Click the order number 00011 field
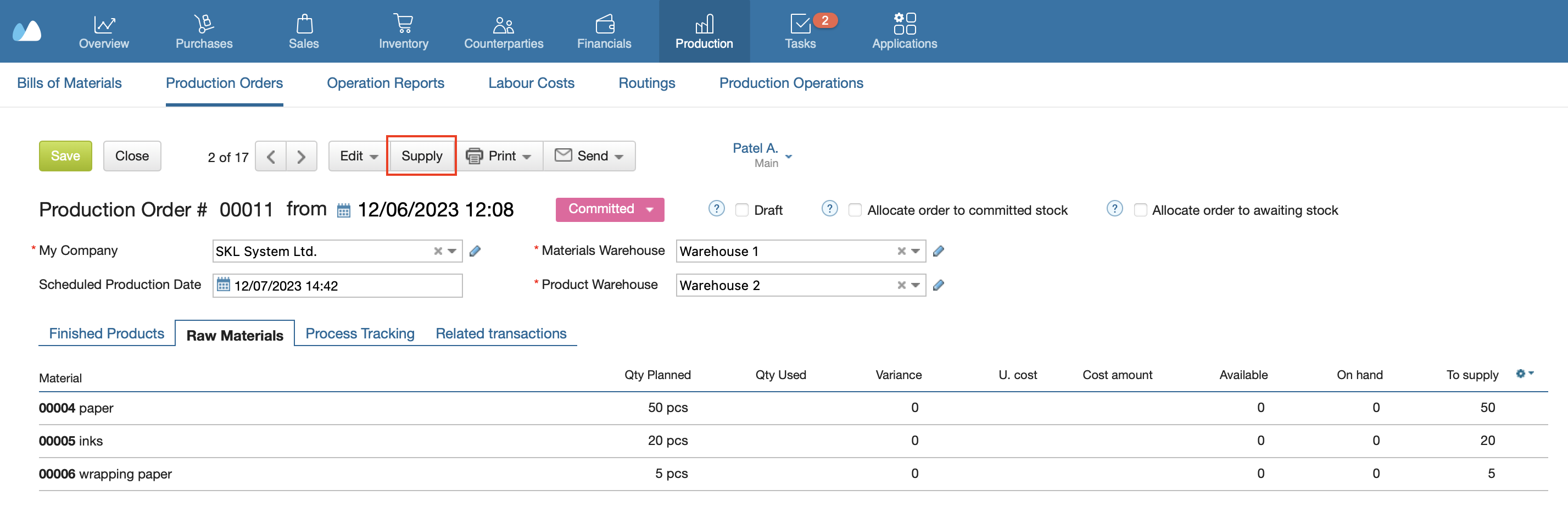 pyautogui.click(x=246, y=209)
